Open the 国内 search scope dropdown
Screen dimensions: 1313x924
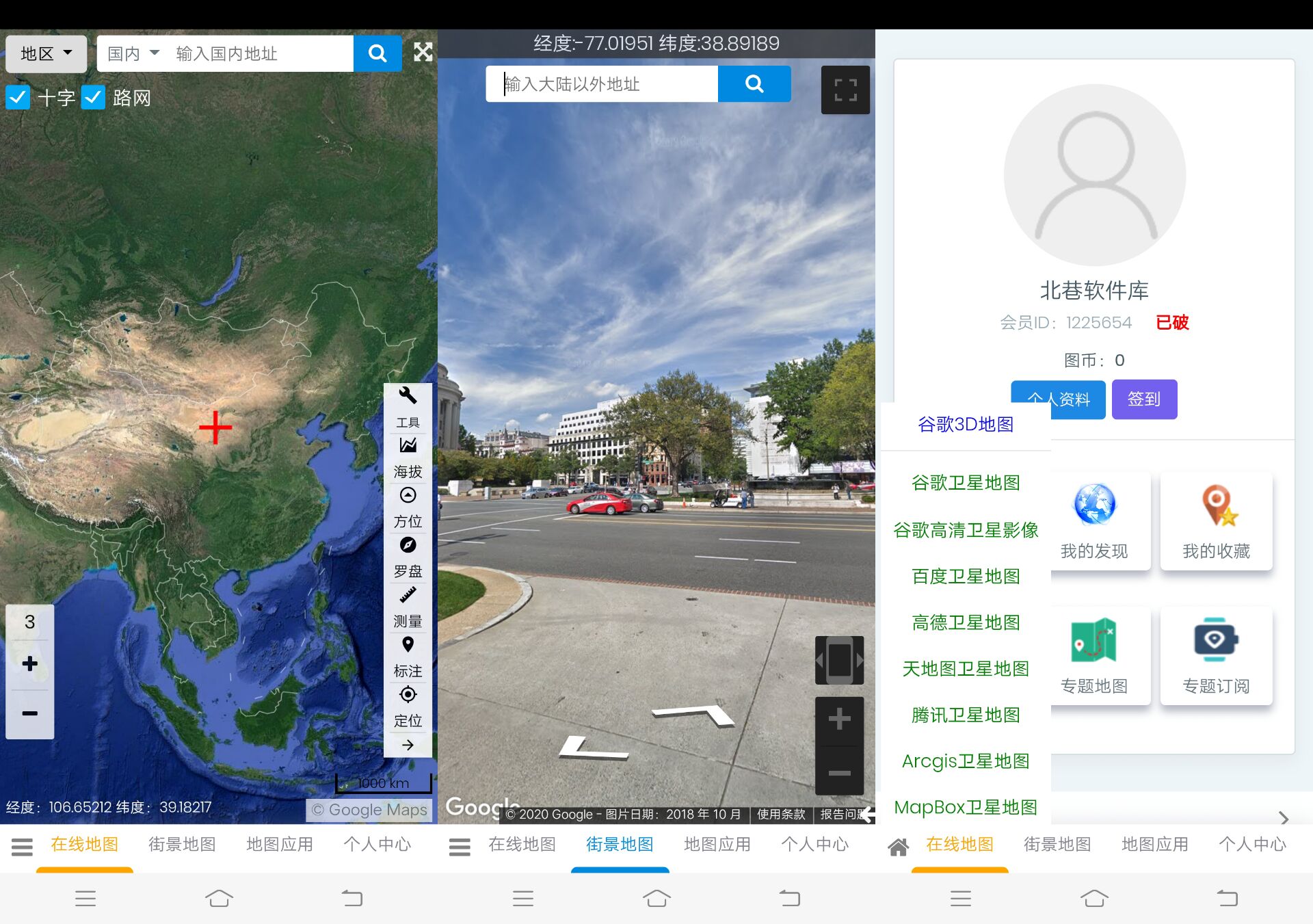(133, 53)
